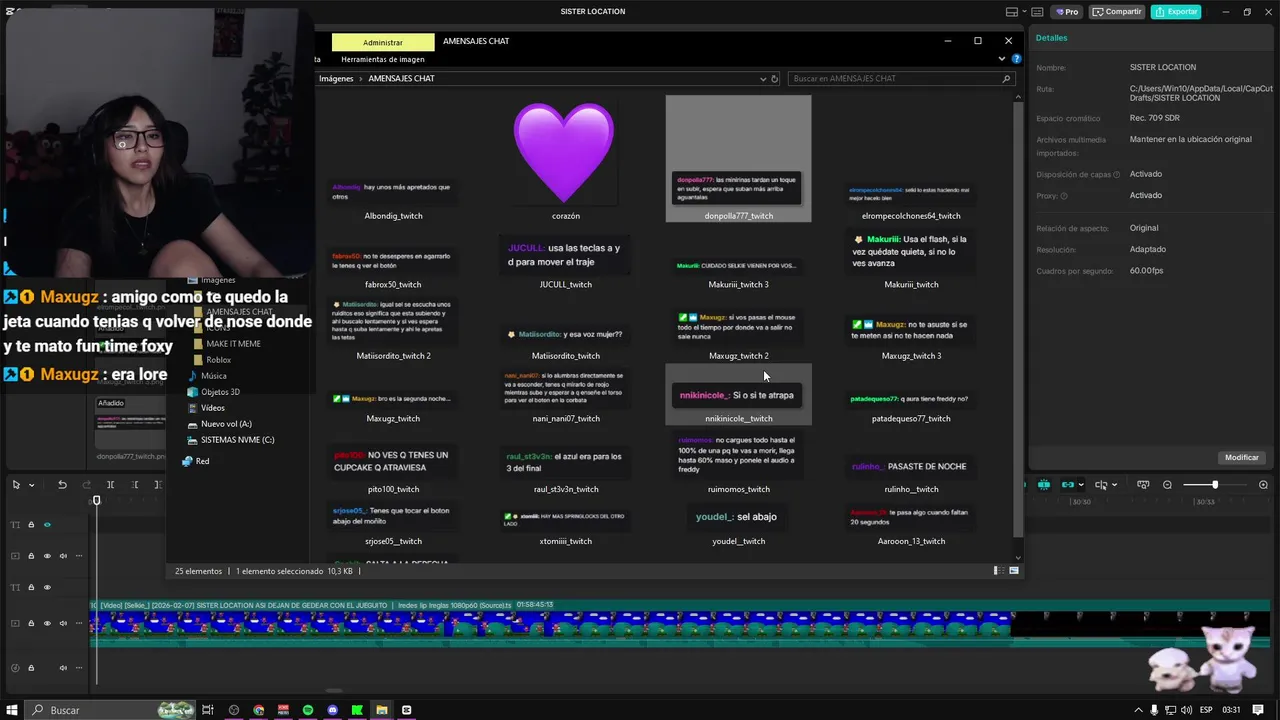This screenshot has height=720, width=1280.
Task: Mute the upper video overlay track
Action: click(x=63, y=556)
